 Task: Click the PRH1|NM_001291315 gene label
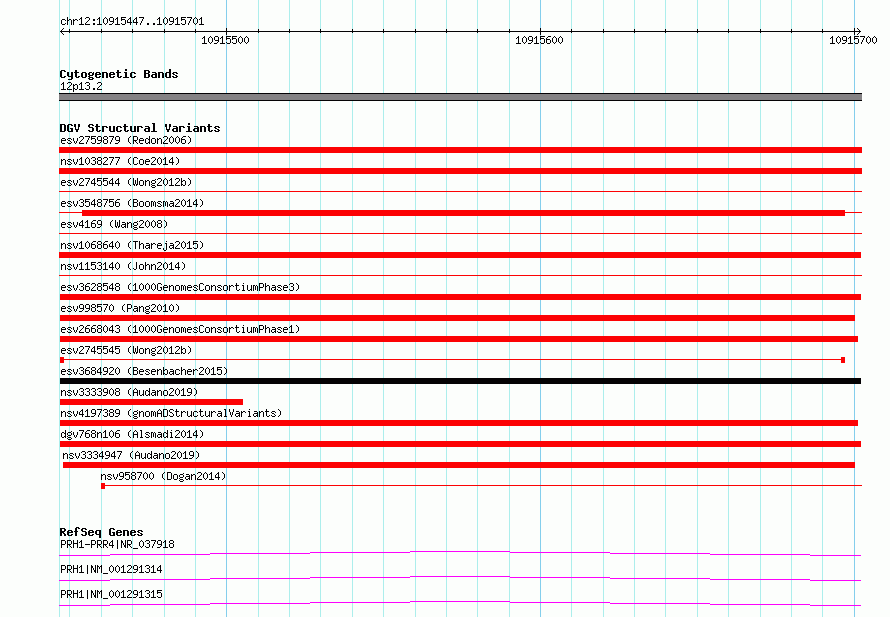(x=111, y=594)
